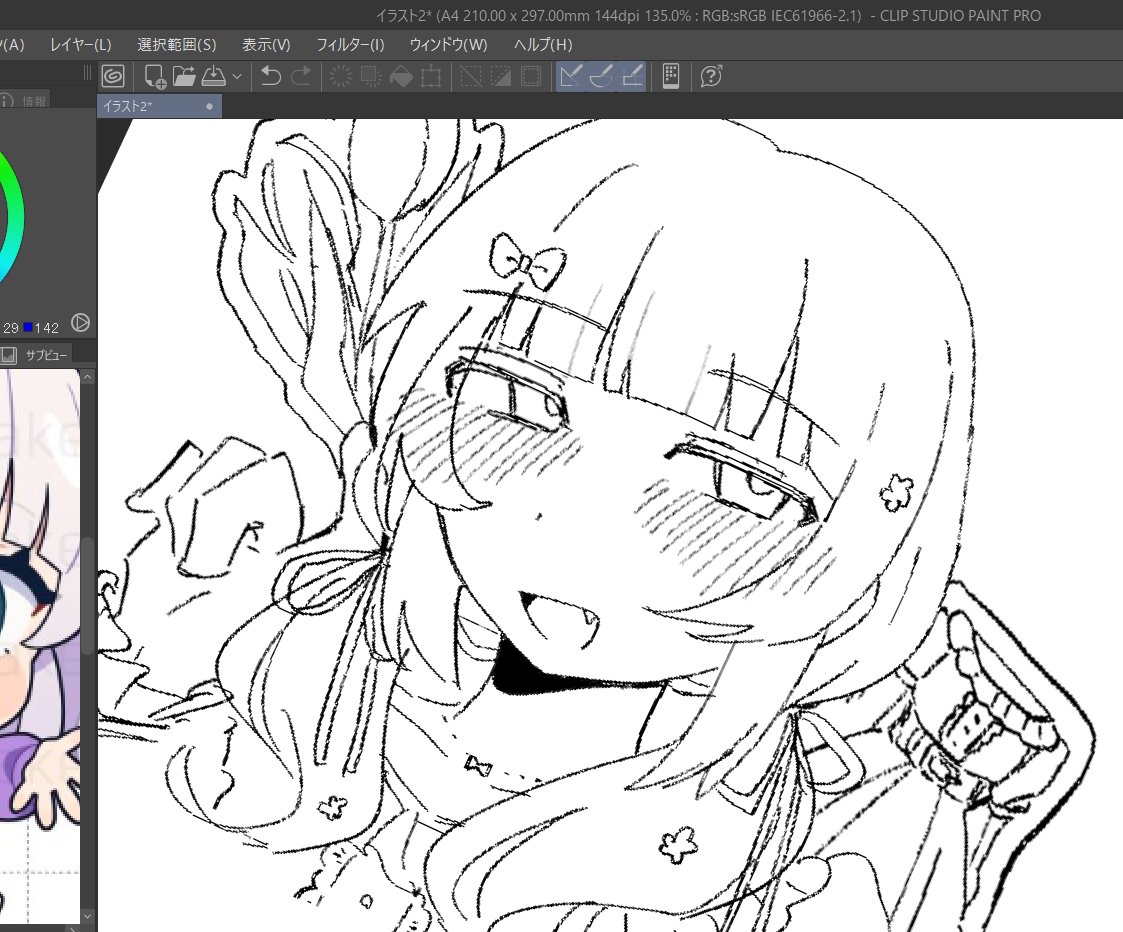Click the Clear (delete) toolbar icon
The width and height of the screenshot is (1123, 932).
click(x=341, y=76)
